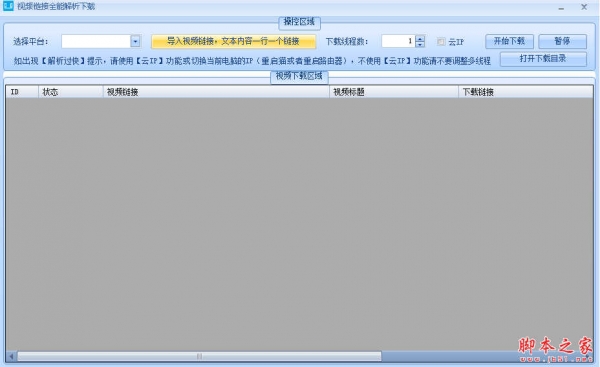This screenshot has width=600, height=367.
Task: Click the 下载链接 column header
Action: [526, 92]
